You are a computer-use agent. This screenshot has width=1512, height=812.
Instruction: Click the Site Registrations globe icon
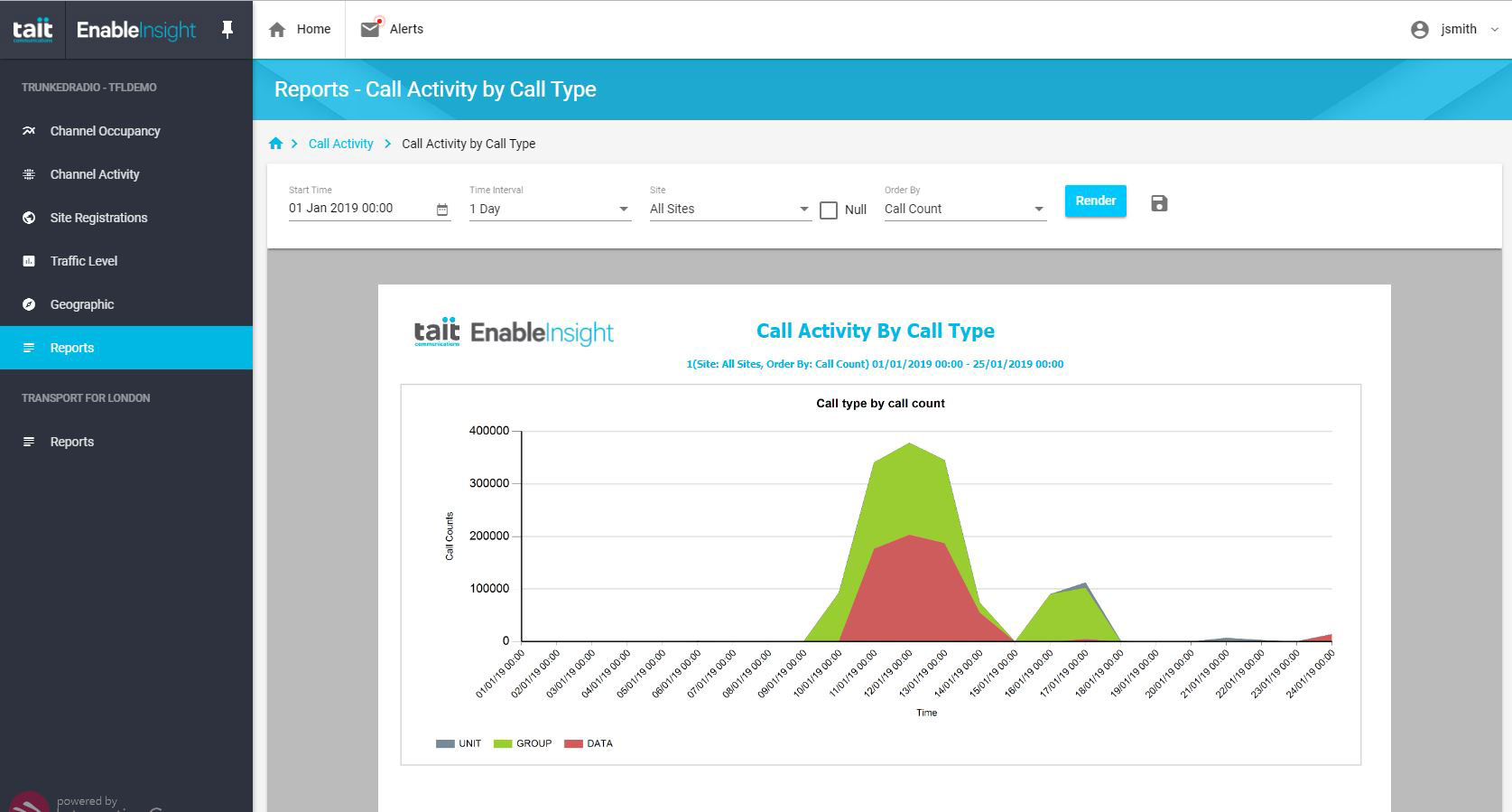[29, 218]
